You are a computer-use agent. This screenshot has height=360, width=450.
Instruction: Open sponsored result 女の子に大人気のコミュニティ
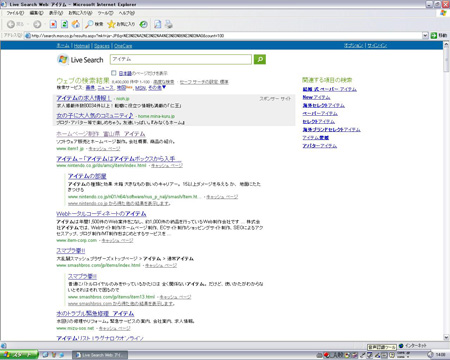pos(95,116)
